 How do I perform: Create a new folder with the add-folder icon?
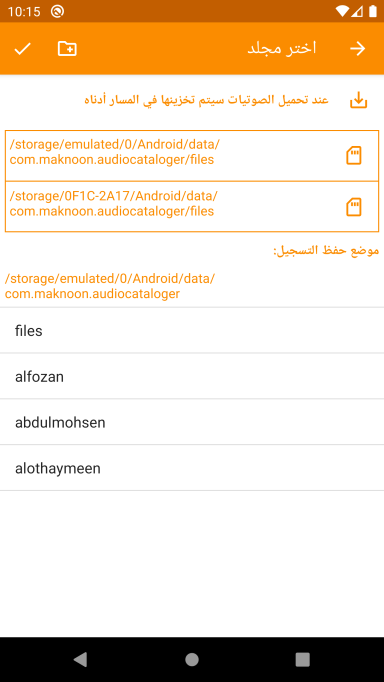point(67,49)
